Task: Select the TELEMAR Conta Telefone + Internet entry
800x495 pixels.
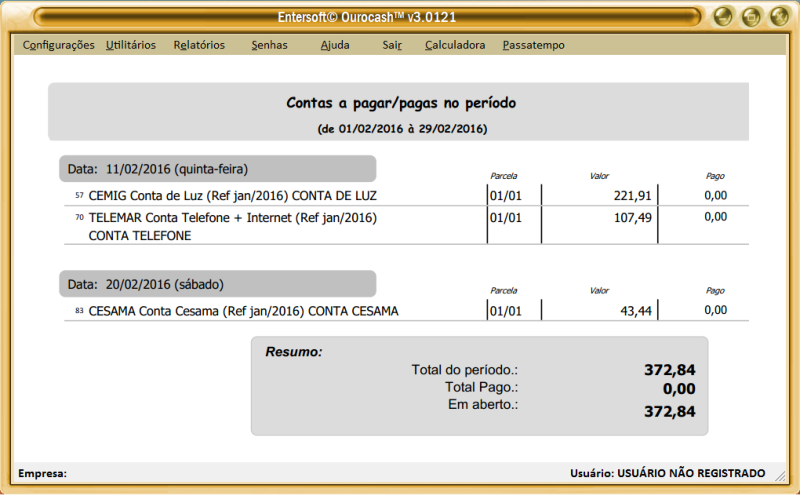Action: click(x=233, y=226)
